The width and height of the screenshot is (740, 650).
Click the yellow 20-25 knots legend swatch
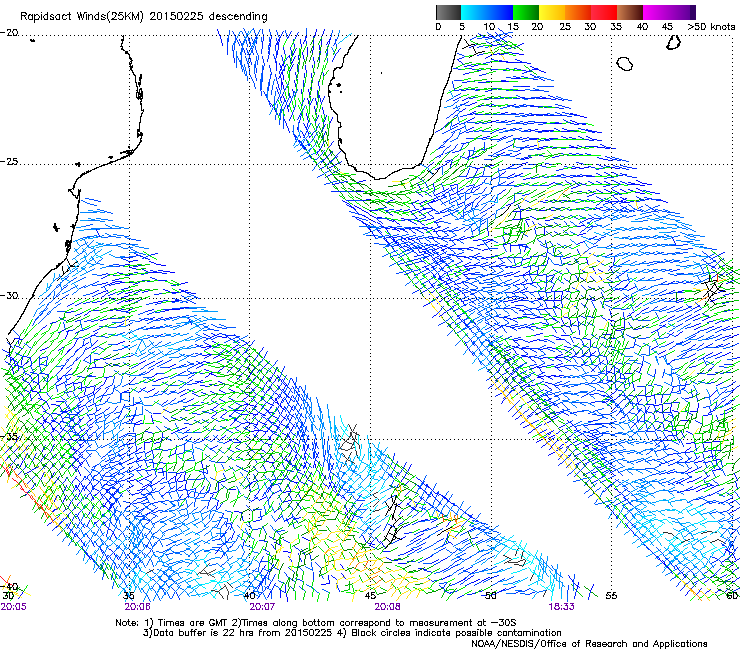click(x=552, y=12)
